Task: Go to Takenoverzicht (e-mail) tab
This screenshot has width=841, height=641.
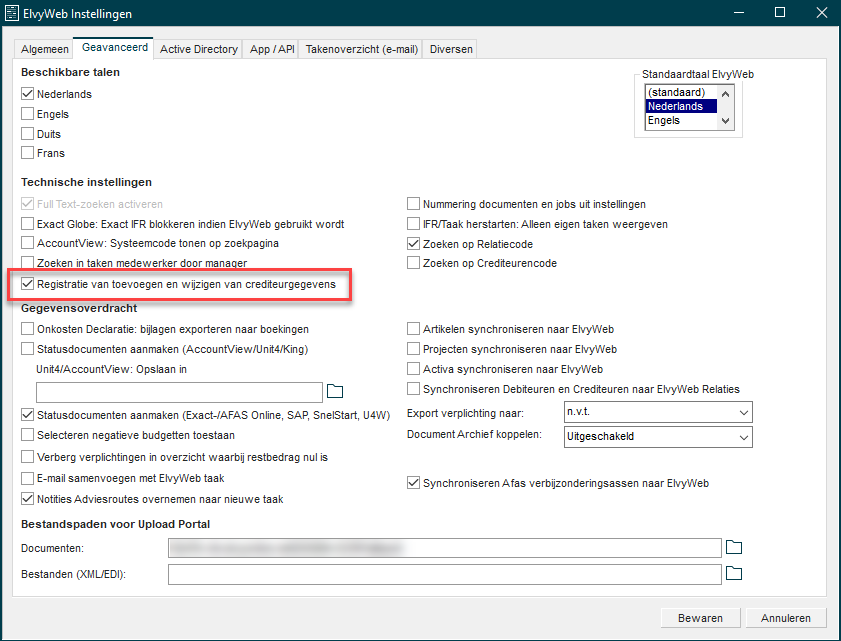Action: 361,48
